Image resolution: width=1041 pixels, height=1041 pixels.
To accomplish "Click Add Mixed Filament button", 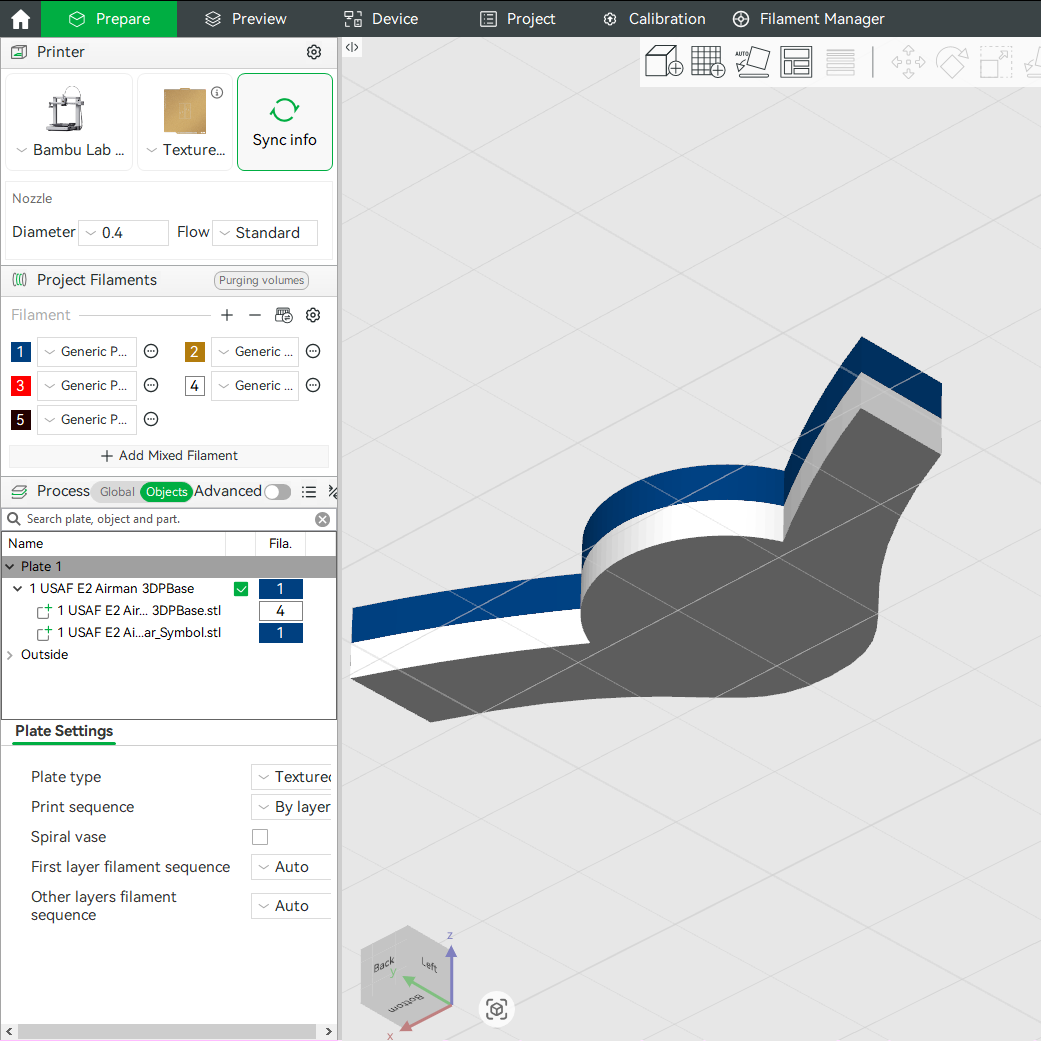I will (x=169, y=455).
